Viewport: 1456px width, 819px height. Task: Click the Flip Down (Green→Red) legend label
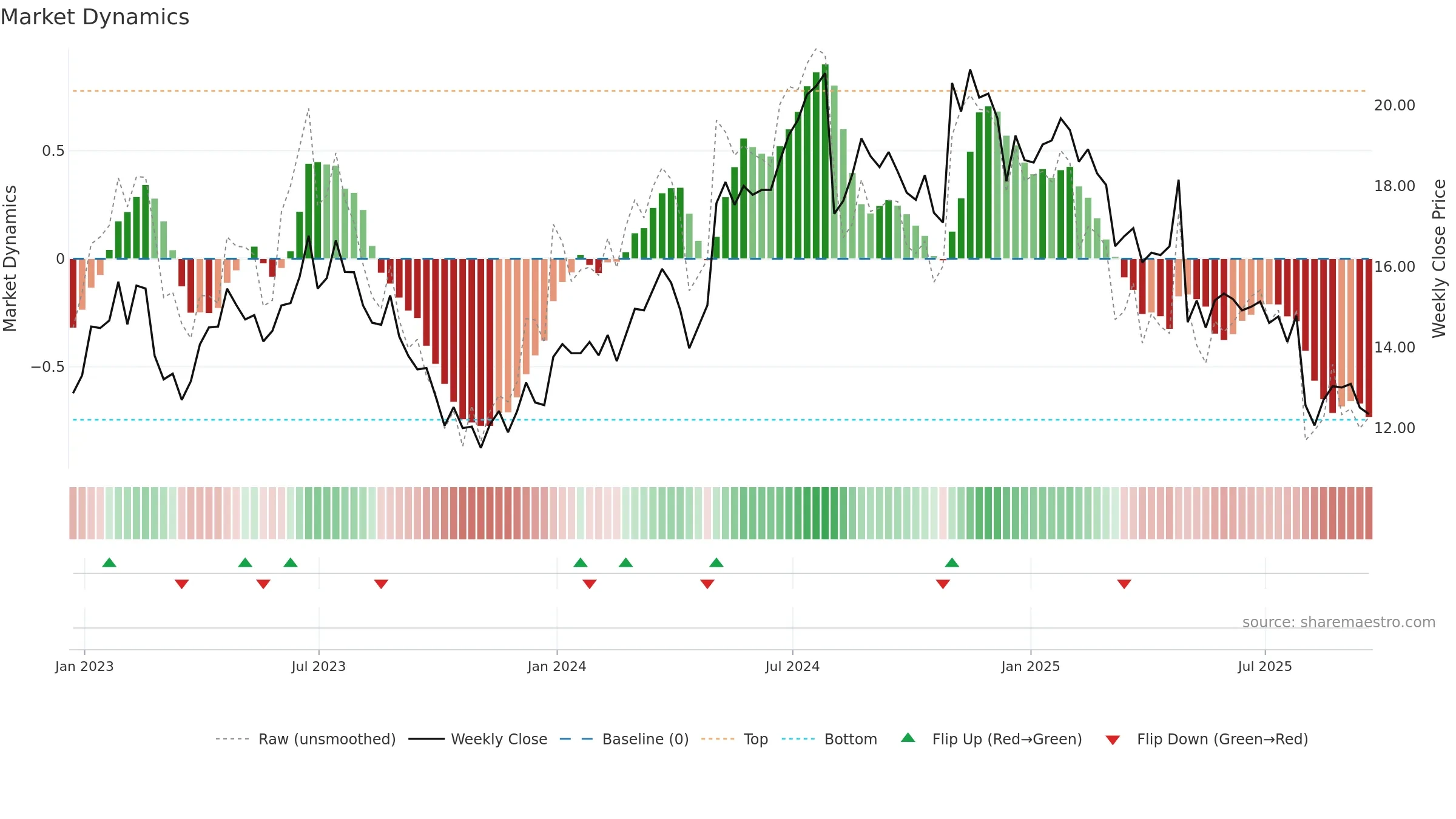[x=1222, y=739]
